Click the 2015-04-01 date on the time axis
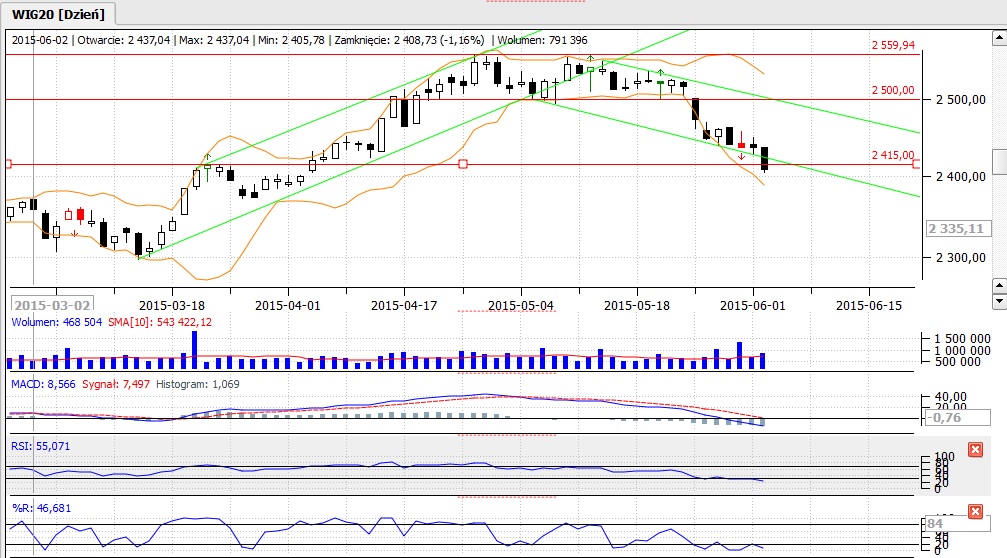 click(x=288, y=306)
